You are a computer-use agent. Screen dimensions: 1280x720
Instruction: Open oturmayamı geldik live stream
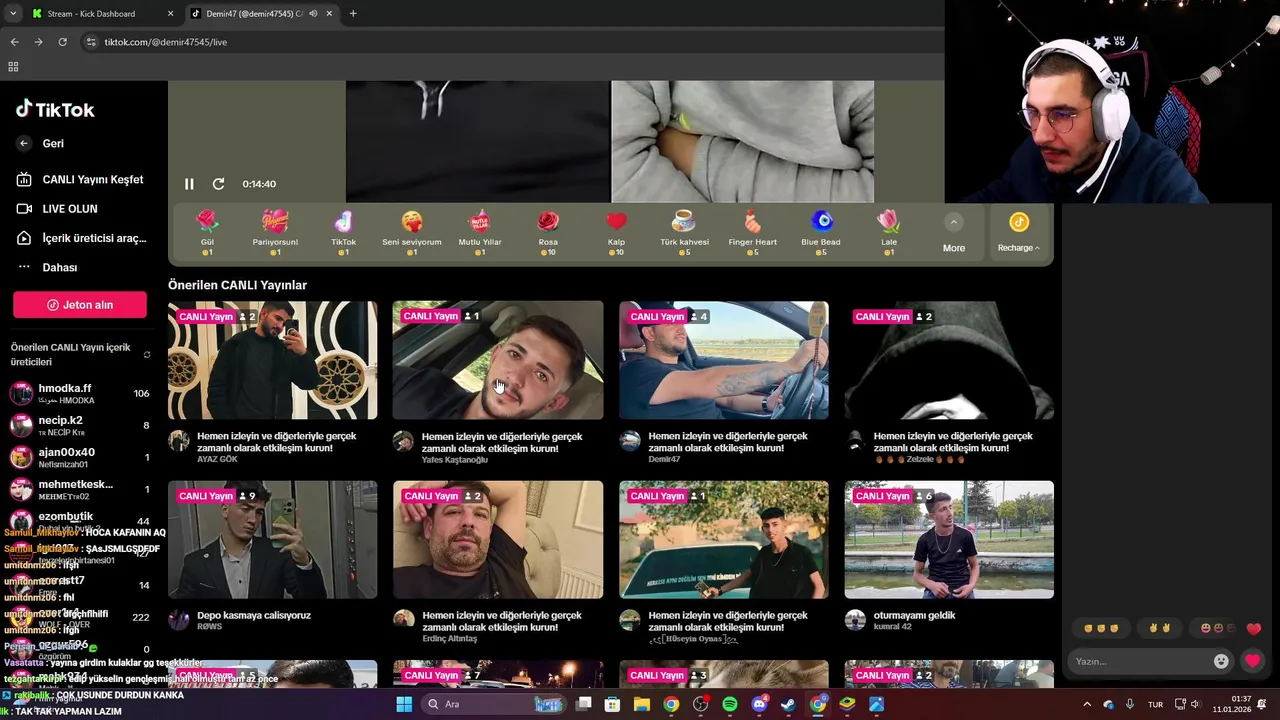tap(949, 540)
